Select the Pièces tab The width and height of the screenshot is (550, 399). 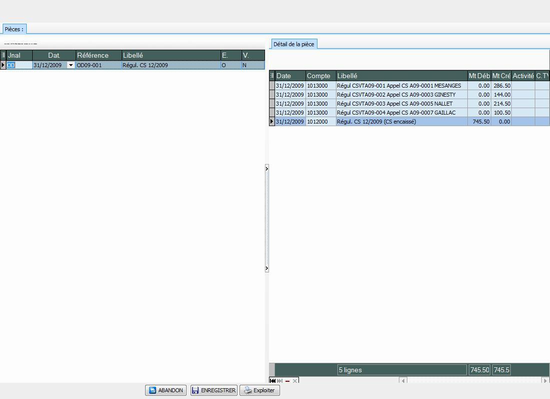pyautogui.click(x=14, y=29)
